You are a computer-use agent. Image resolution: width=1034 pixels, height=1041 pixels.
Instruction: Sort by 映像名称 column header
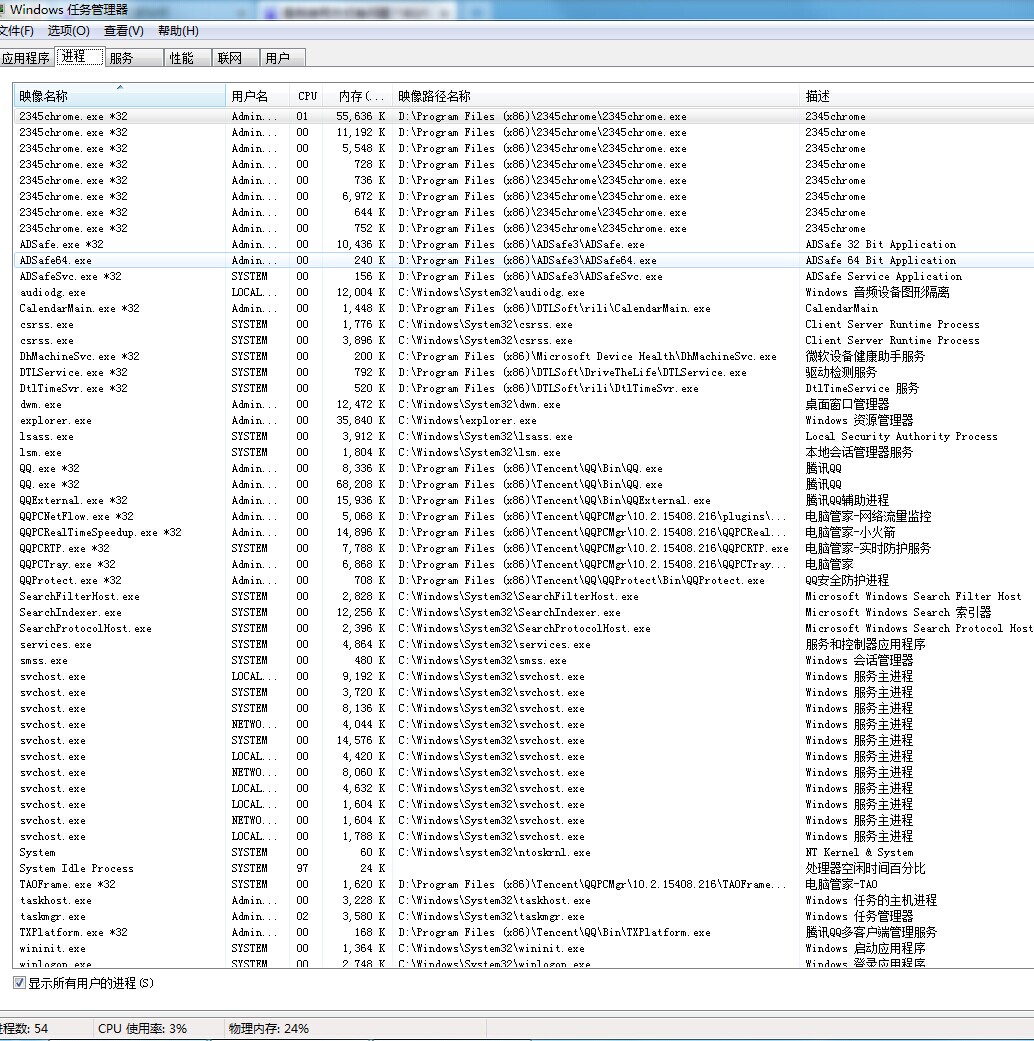click(x=120, y=96)
